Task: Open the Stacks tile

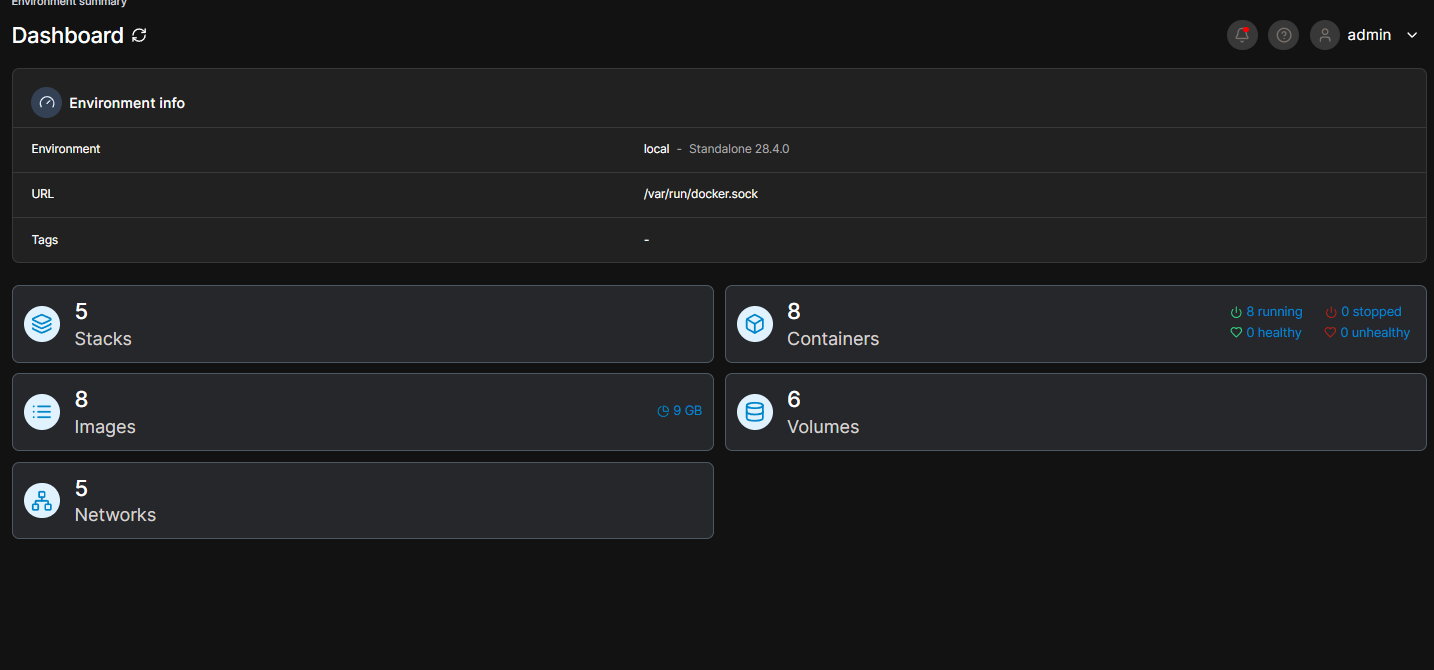Action: point(103,339)
